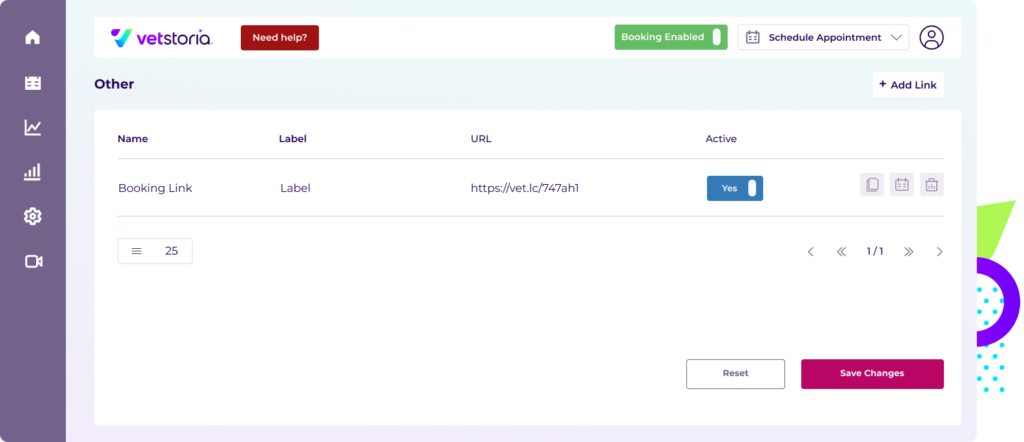1024x442 pixels.
Task: Click the Add Link button
Action: pyautogui.click(x=908, y=85)
